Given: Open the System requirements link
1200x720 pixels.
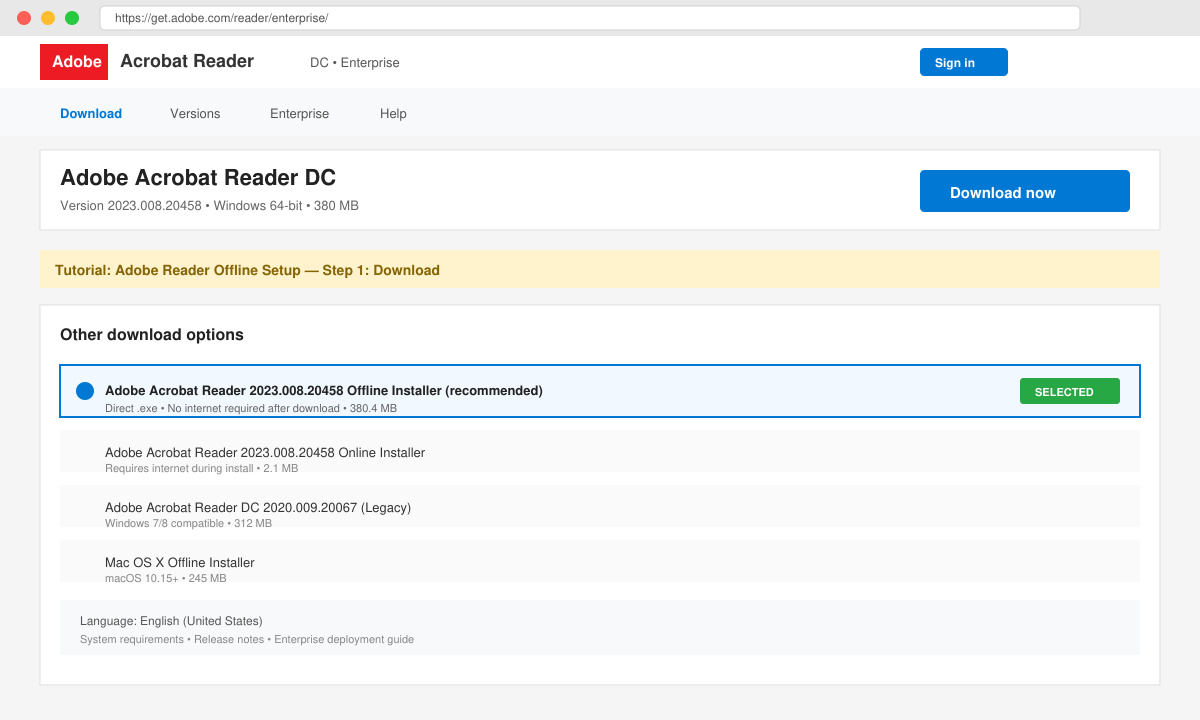Looking at the screenshot, I should coord(132,639).
